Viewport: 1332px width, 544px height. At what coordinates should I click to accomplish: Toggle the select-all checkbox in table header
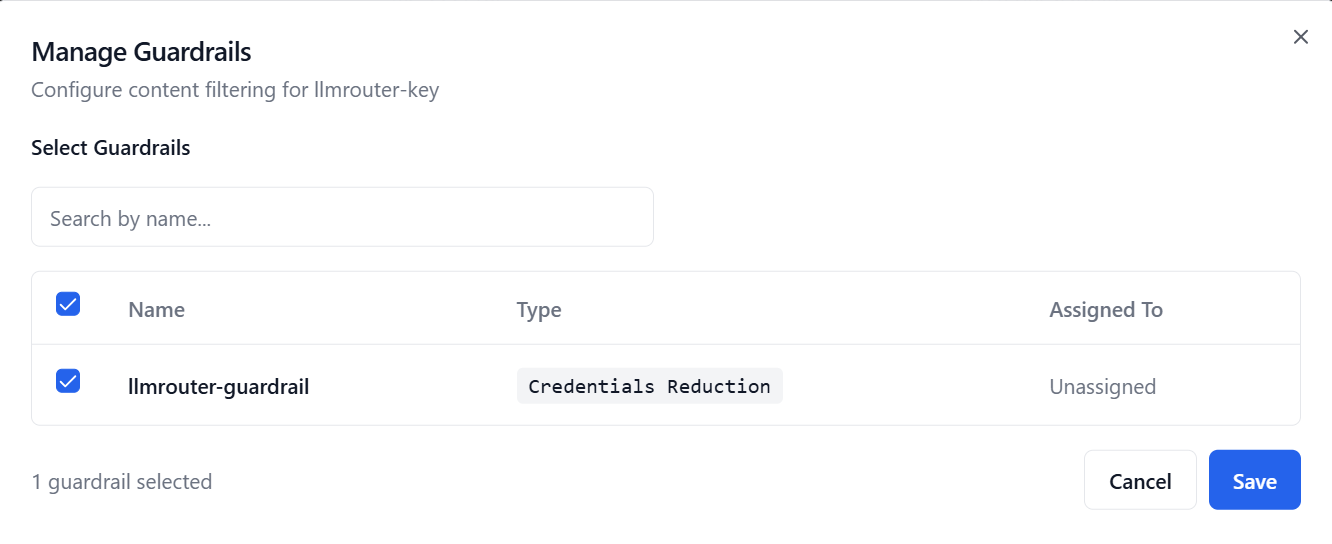point(68,304)
